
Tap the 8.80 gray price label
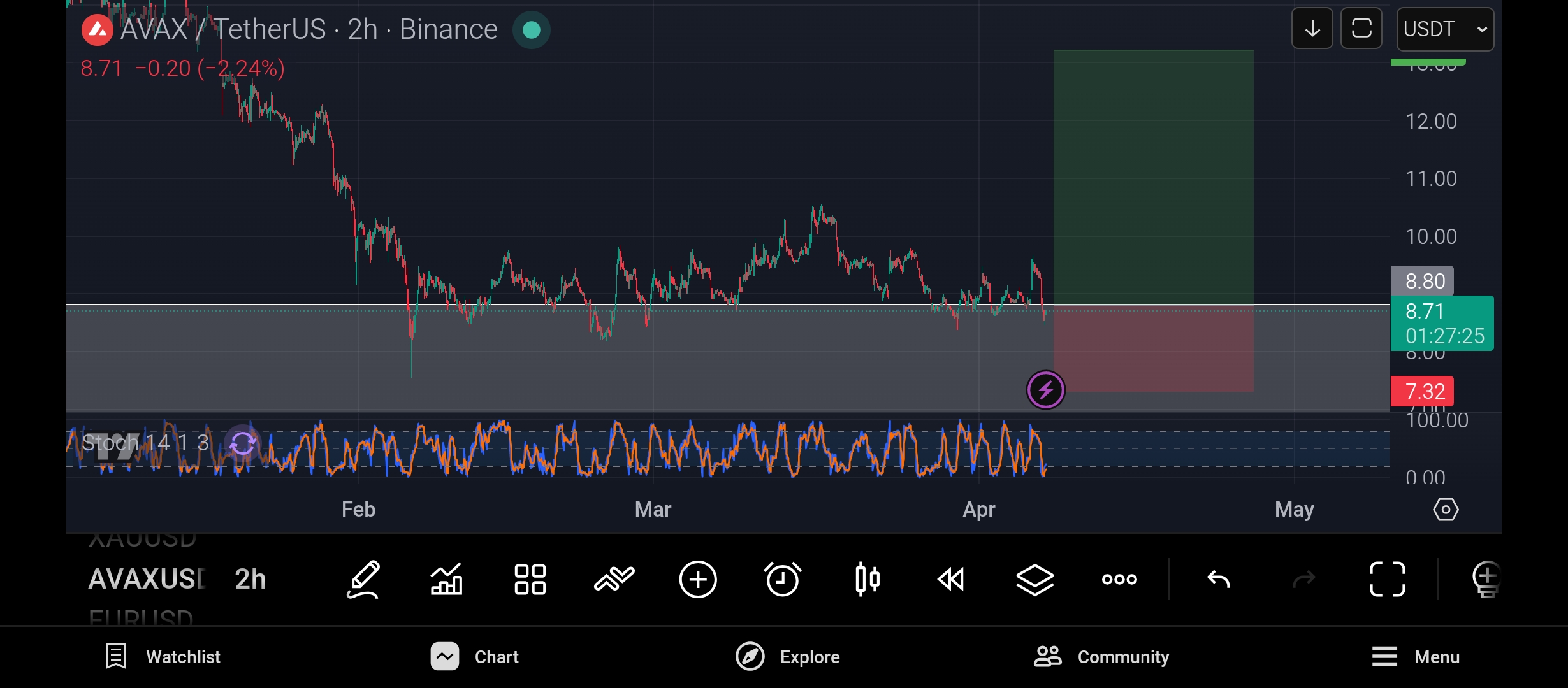pos(1422,281)
